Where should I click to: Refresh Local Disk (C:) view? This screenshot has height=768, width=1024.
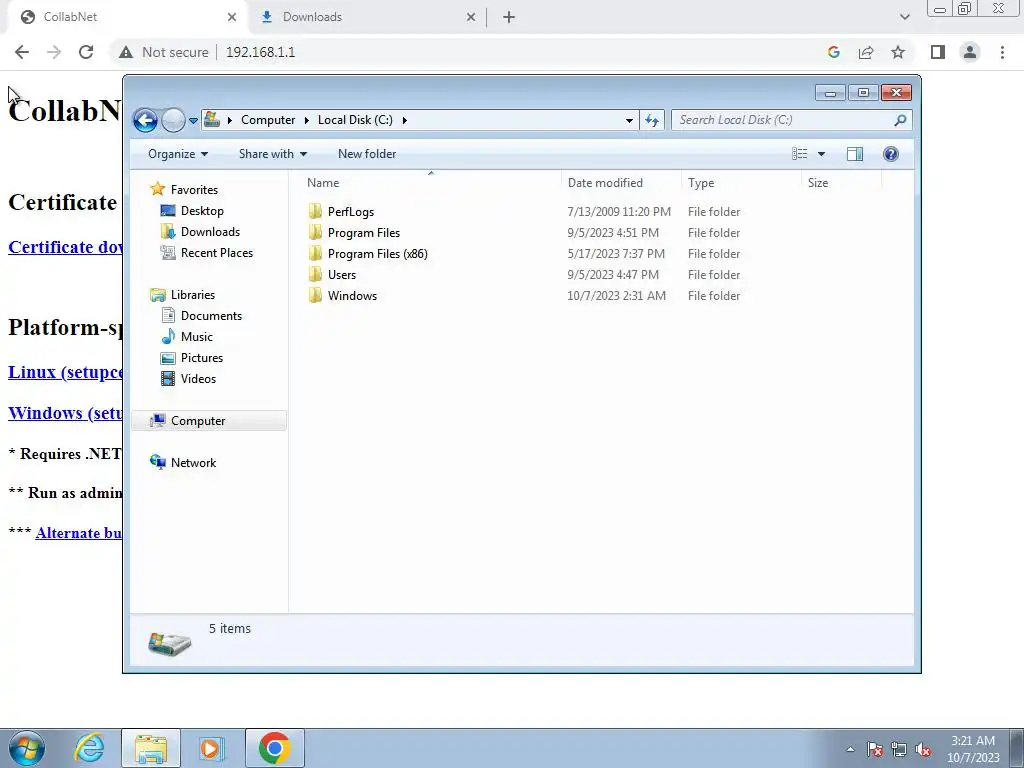[x=652, y=120]
